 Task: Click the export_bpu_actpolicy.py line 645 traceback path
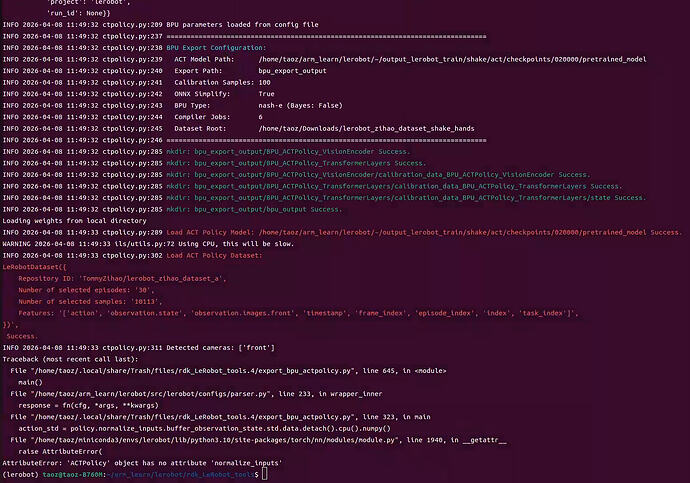(x=194, y=371)
